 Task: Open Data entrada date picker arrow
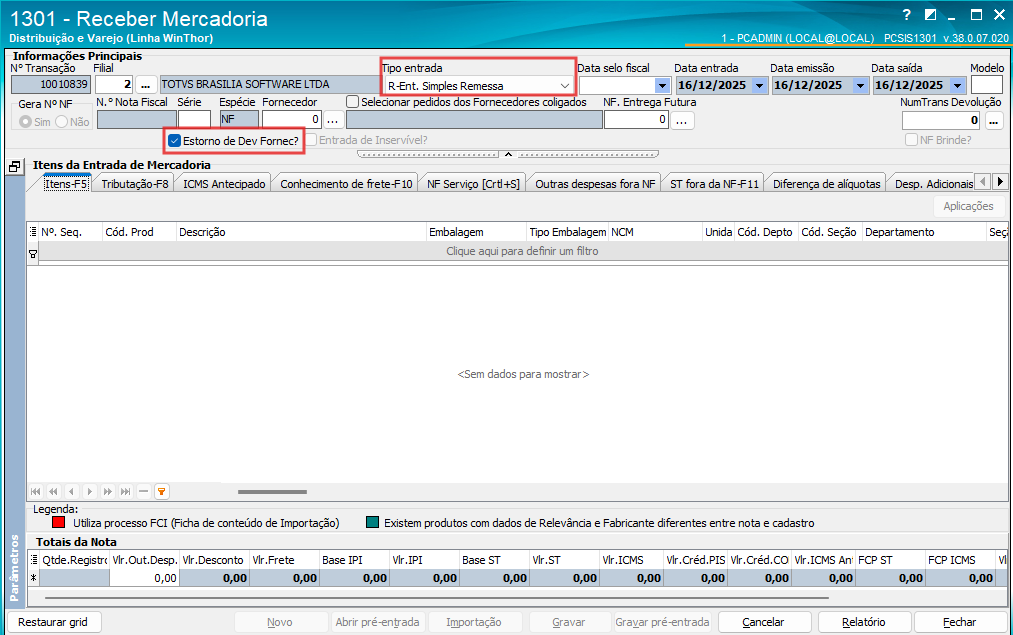tap(760, 85)
